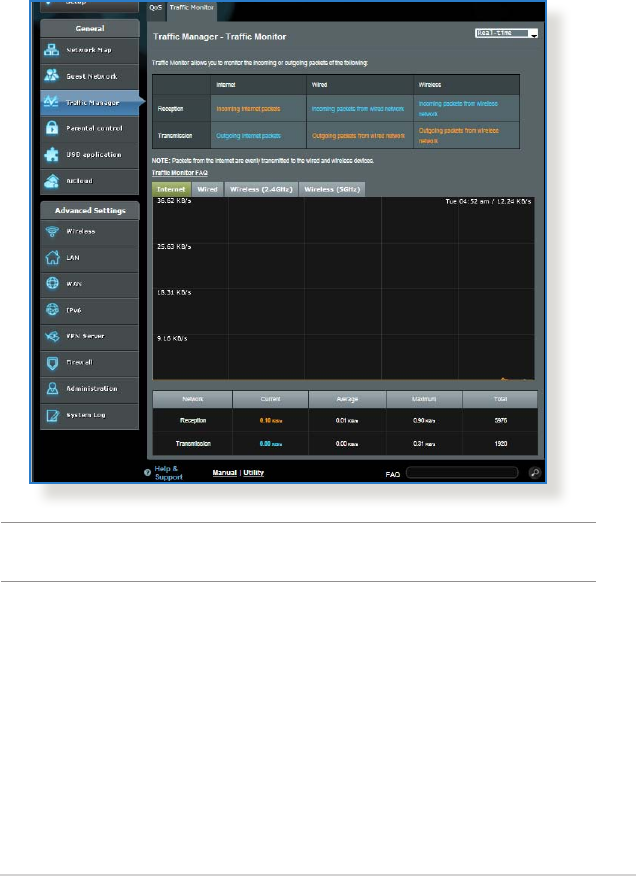
Task: Click the IPv6 globe icon
Action: (52, 310)
